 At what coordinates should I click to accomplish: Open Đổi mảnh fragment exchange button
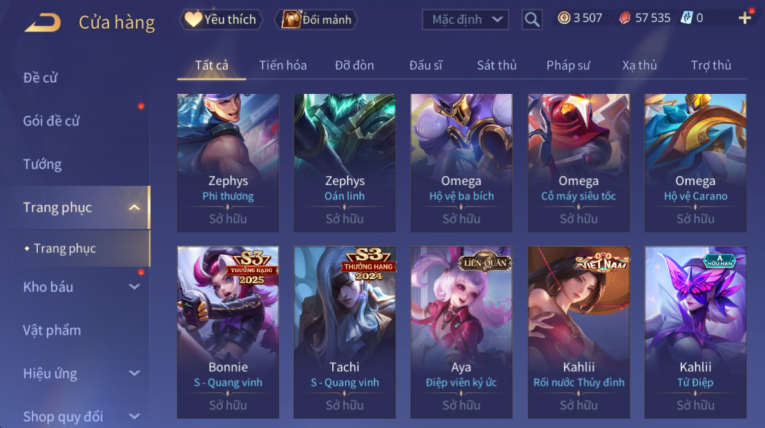point(316,20)
